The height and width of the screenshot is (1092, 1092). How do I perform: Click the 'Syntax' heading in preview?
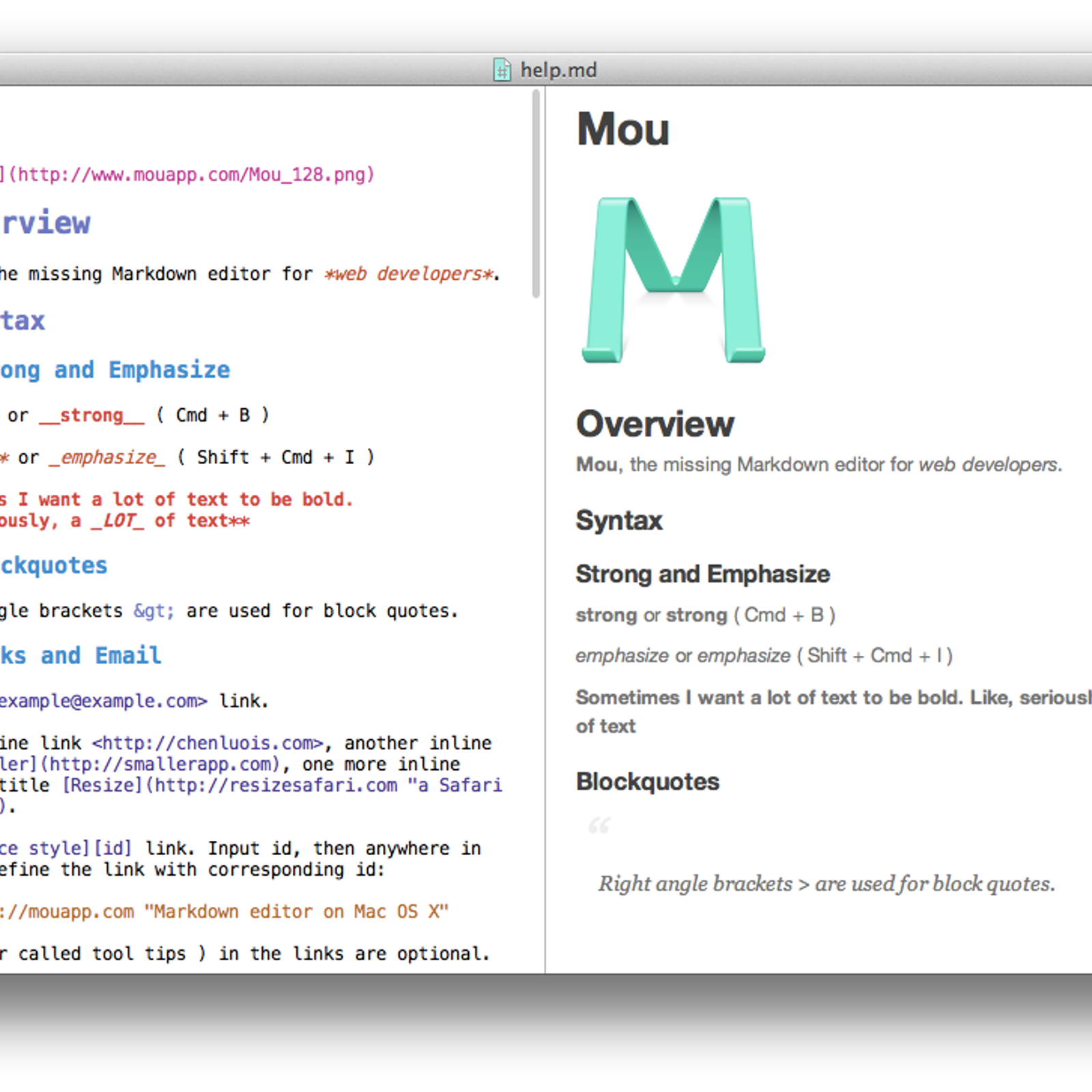[619, 521]
